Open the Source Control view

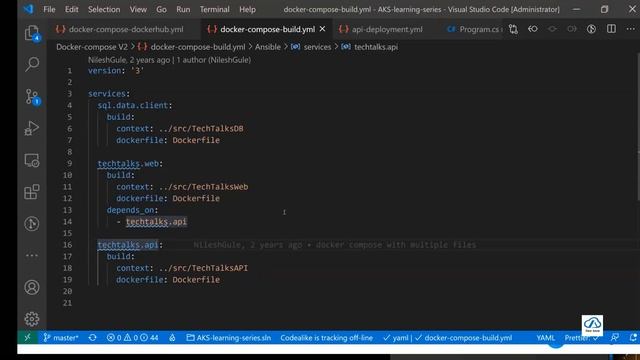[x=32, y=97]
